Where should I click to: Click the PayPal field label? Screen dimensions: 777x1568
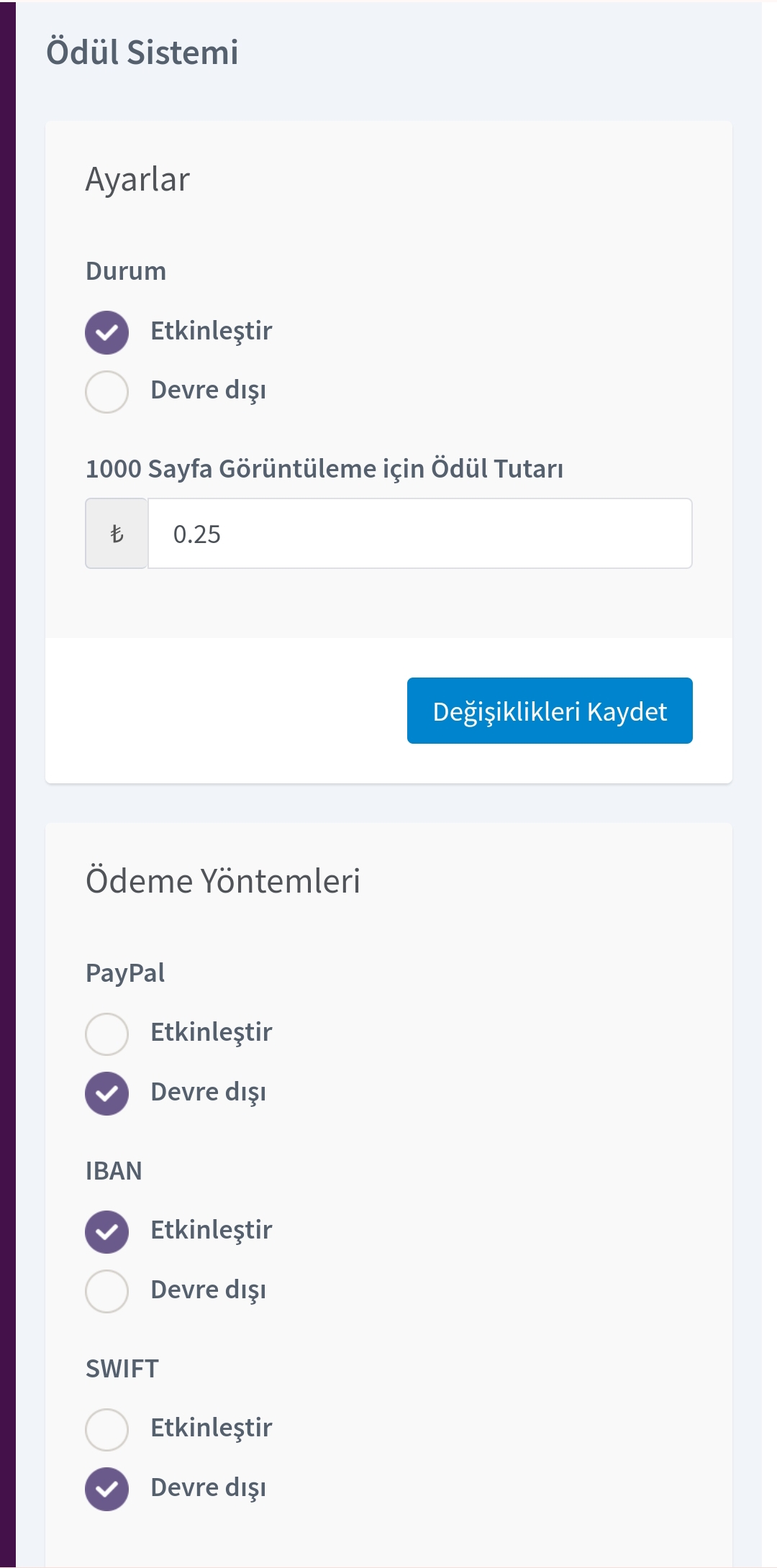[125, 973]
